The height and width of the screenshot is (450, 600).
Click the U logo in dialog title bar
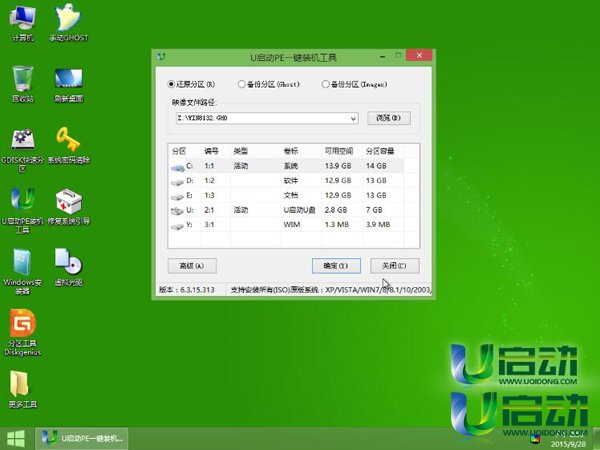[x=161, y=57]
